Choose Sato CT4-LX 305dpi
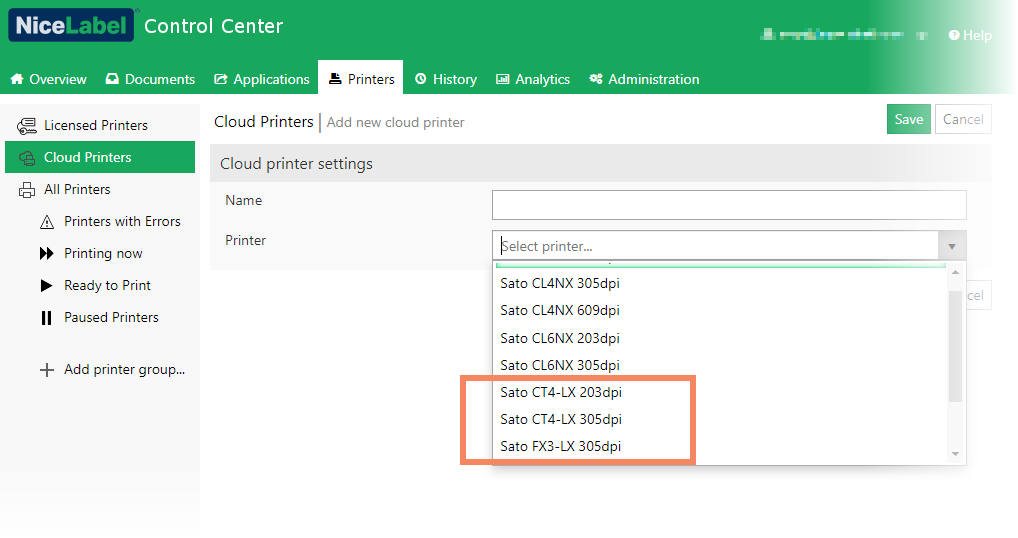The image size is (1018, 538). (719, 420)
